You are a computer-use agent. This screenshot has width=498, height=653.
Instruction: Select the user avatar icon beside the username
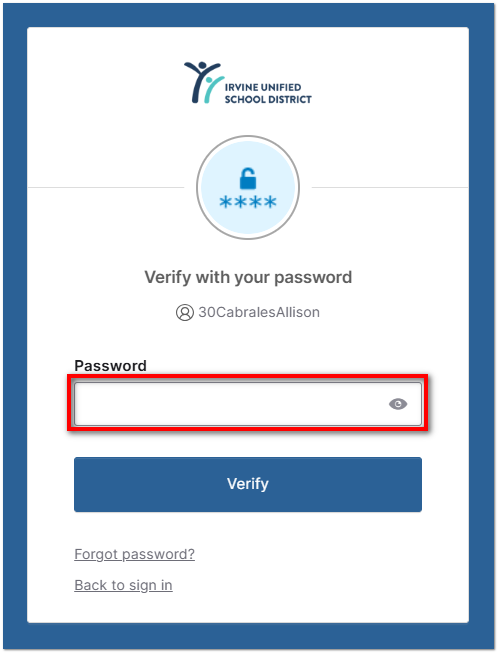[x=184, y=312]
